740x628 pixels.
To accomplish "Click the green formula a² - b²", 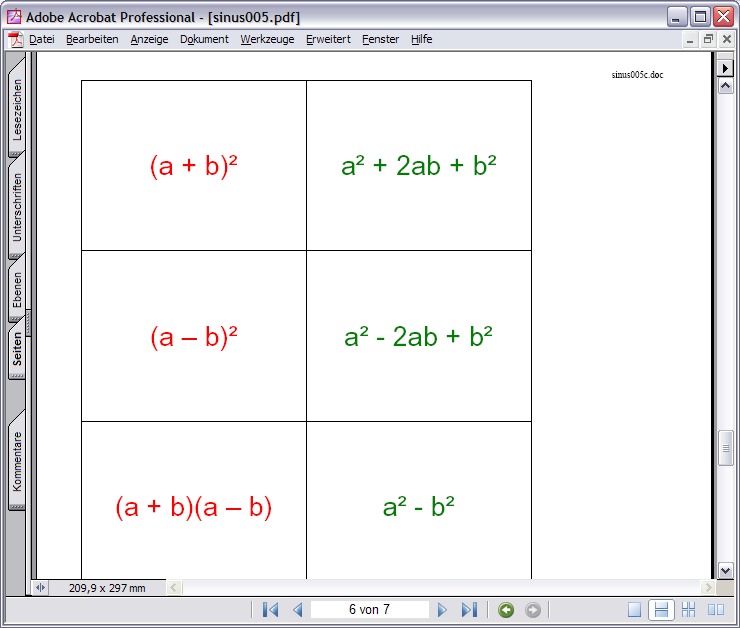I will coord(419,507).
